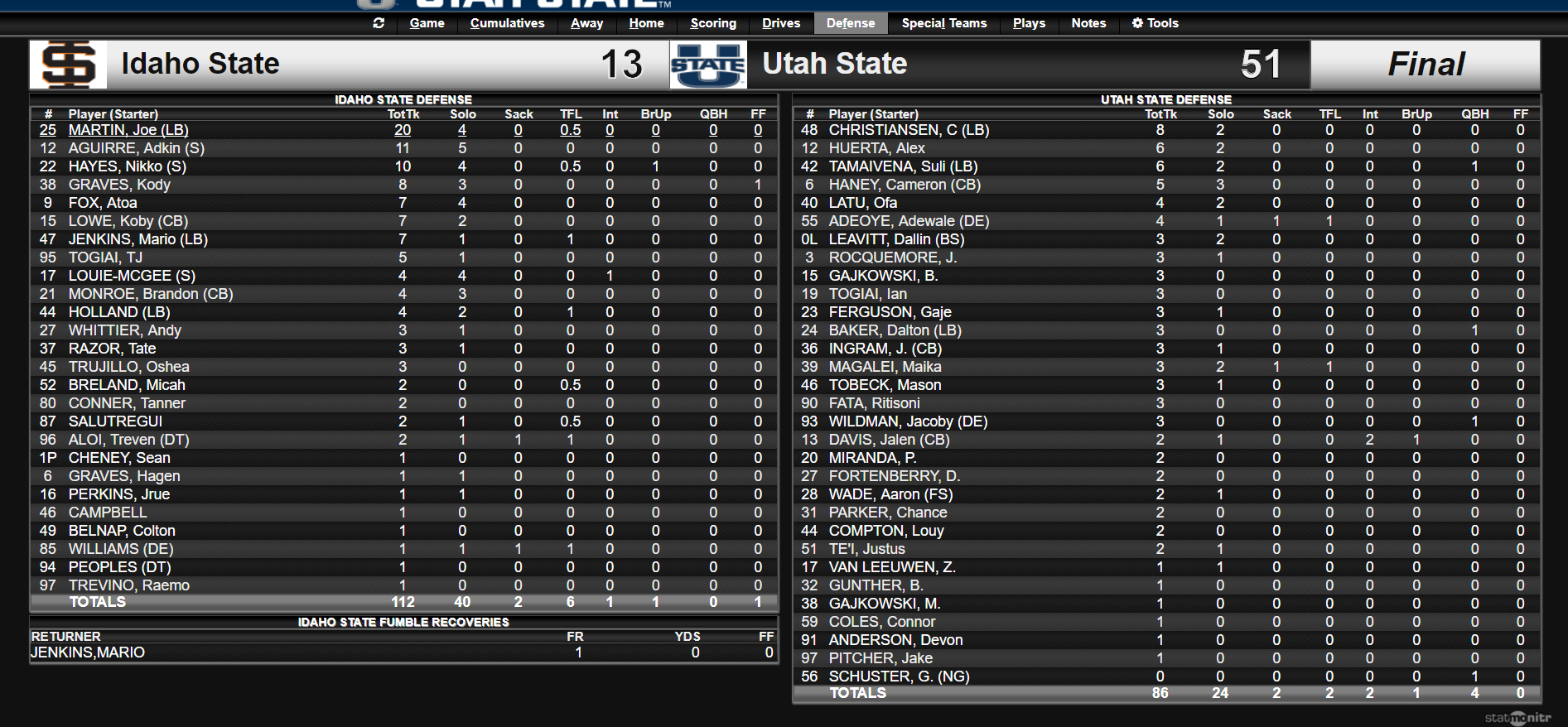The height and width of the screenshot is (727, 1568).
Task: Select the currently active Defense tab
Action: (851, 23)
